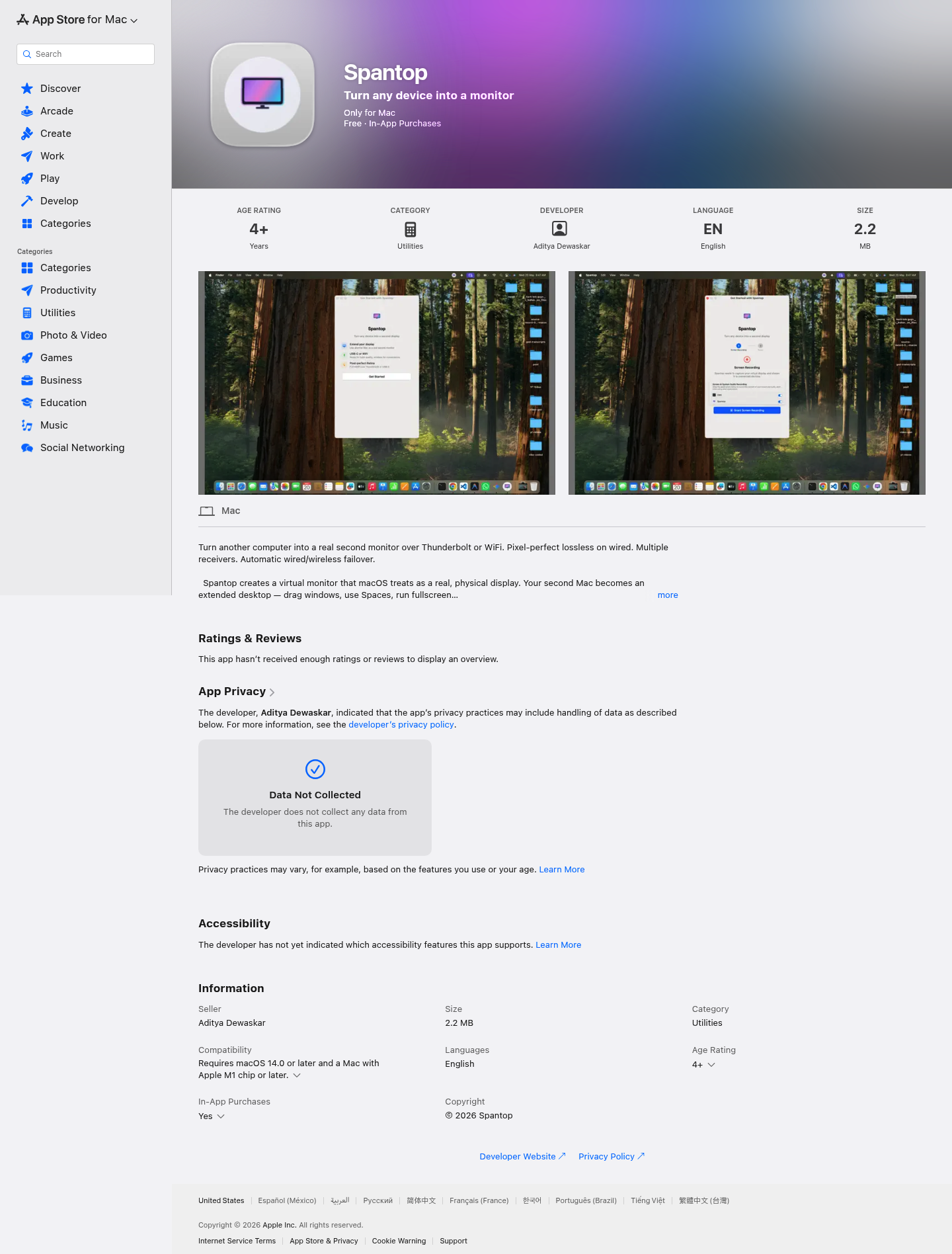
Task: Click the Search input field
Action: coord(85,54)
